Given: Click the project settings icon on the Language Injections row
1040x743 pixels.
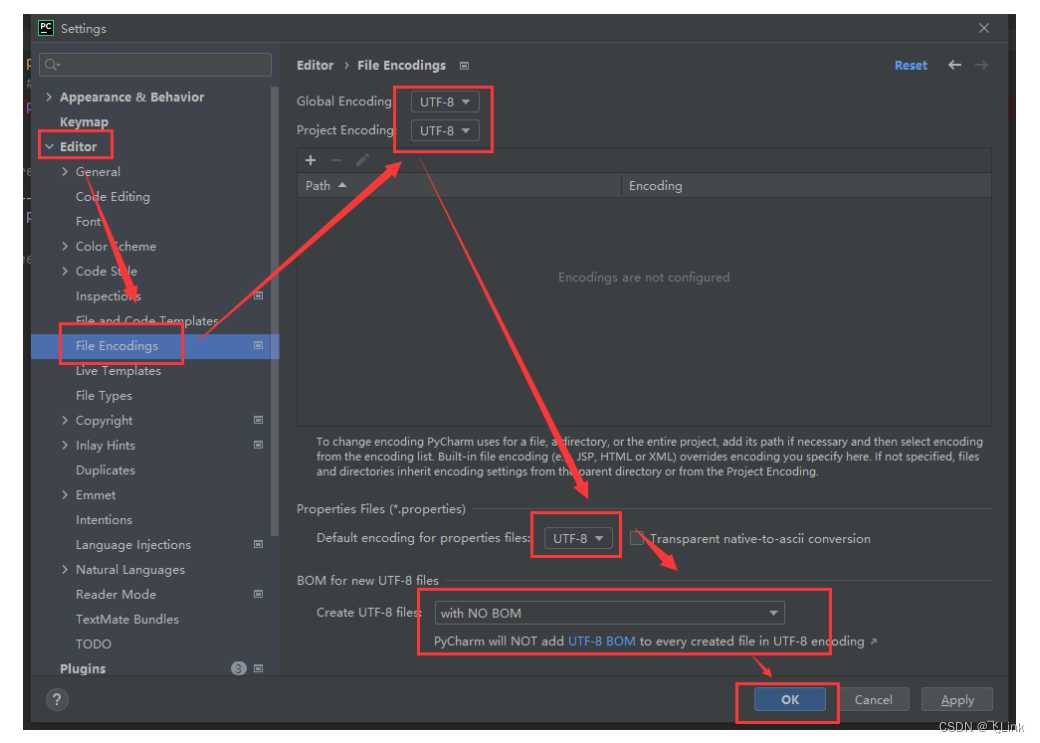Looking at the screenshot, I should 259,544.
